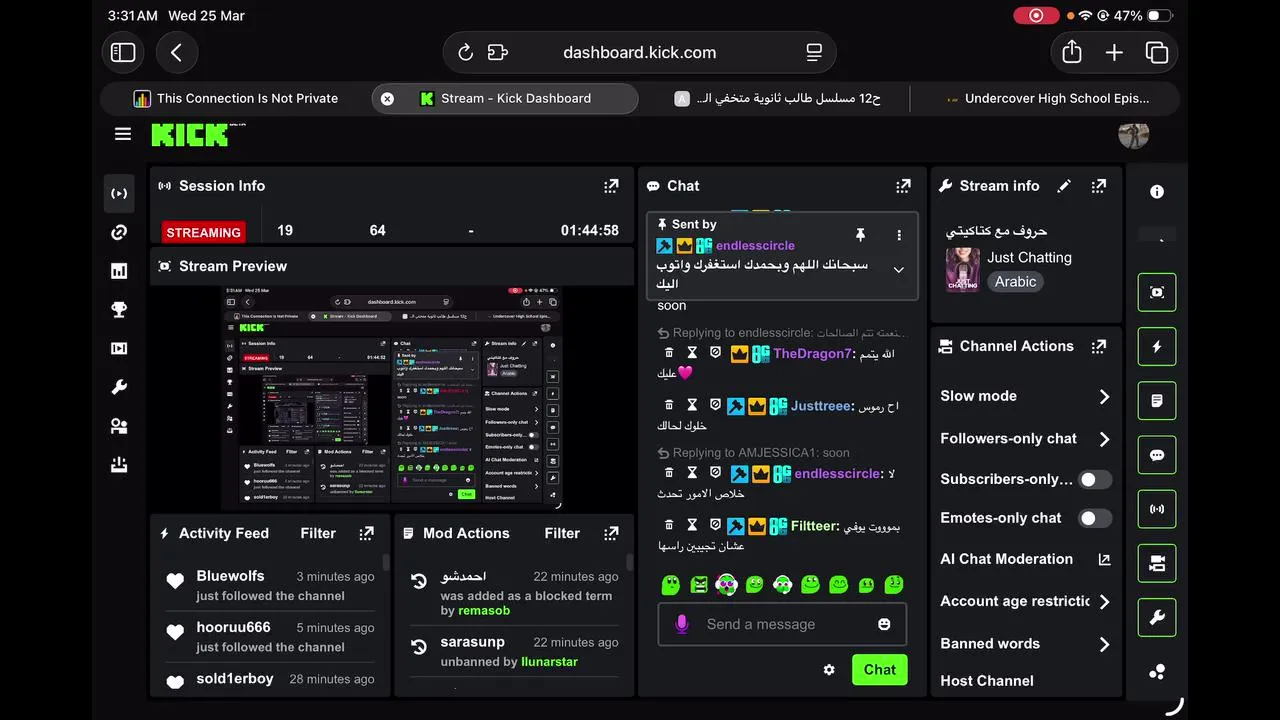Edit stream info with the pencil icon
The height and width of the screenshot is (720, 1280).
[1064, 186]
